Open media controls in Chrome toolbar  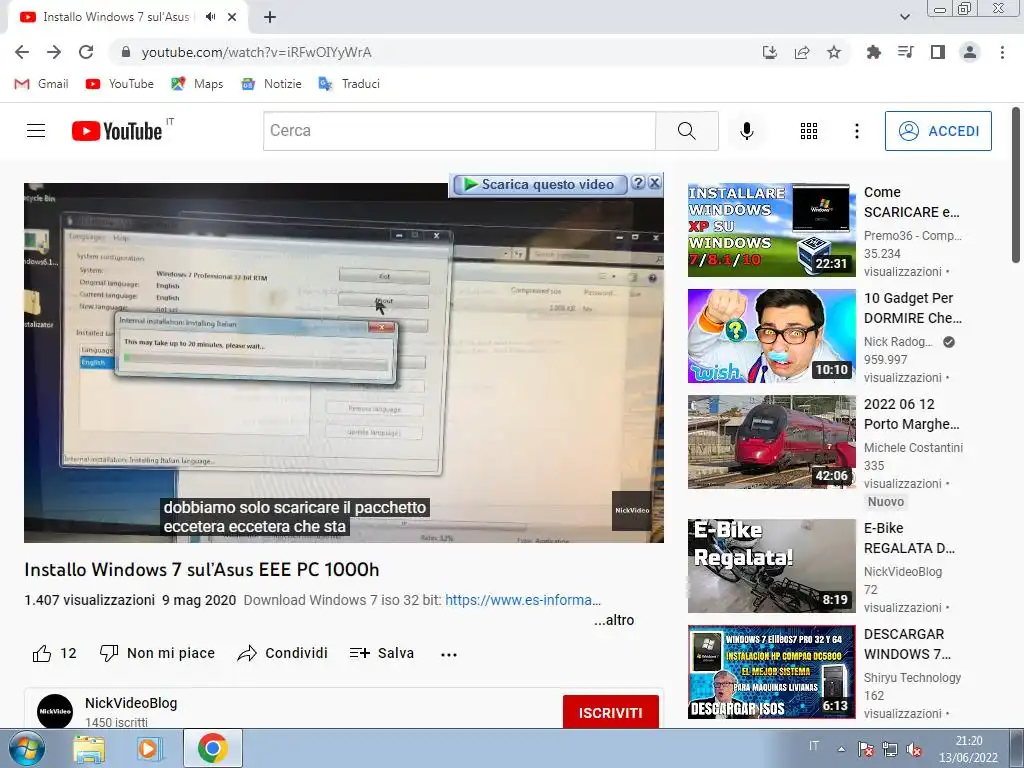(905, 52)
